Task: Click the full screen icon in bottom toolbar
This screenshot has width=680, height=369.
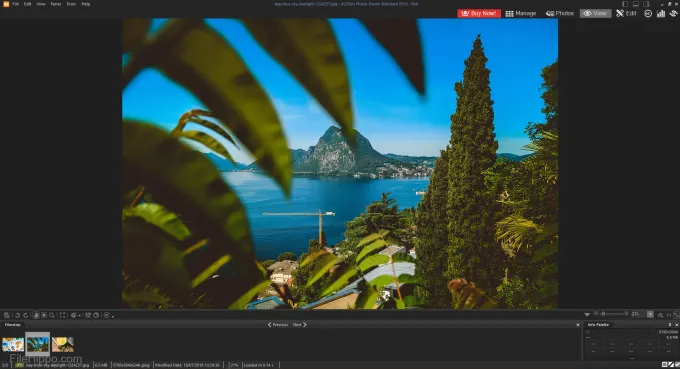Action: coord(62,315)
